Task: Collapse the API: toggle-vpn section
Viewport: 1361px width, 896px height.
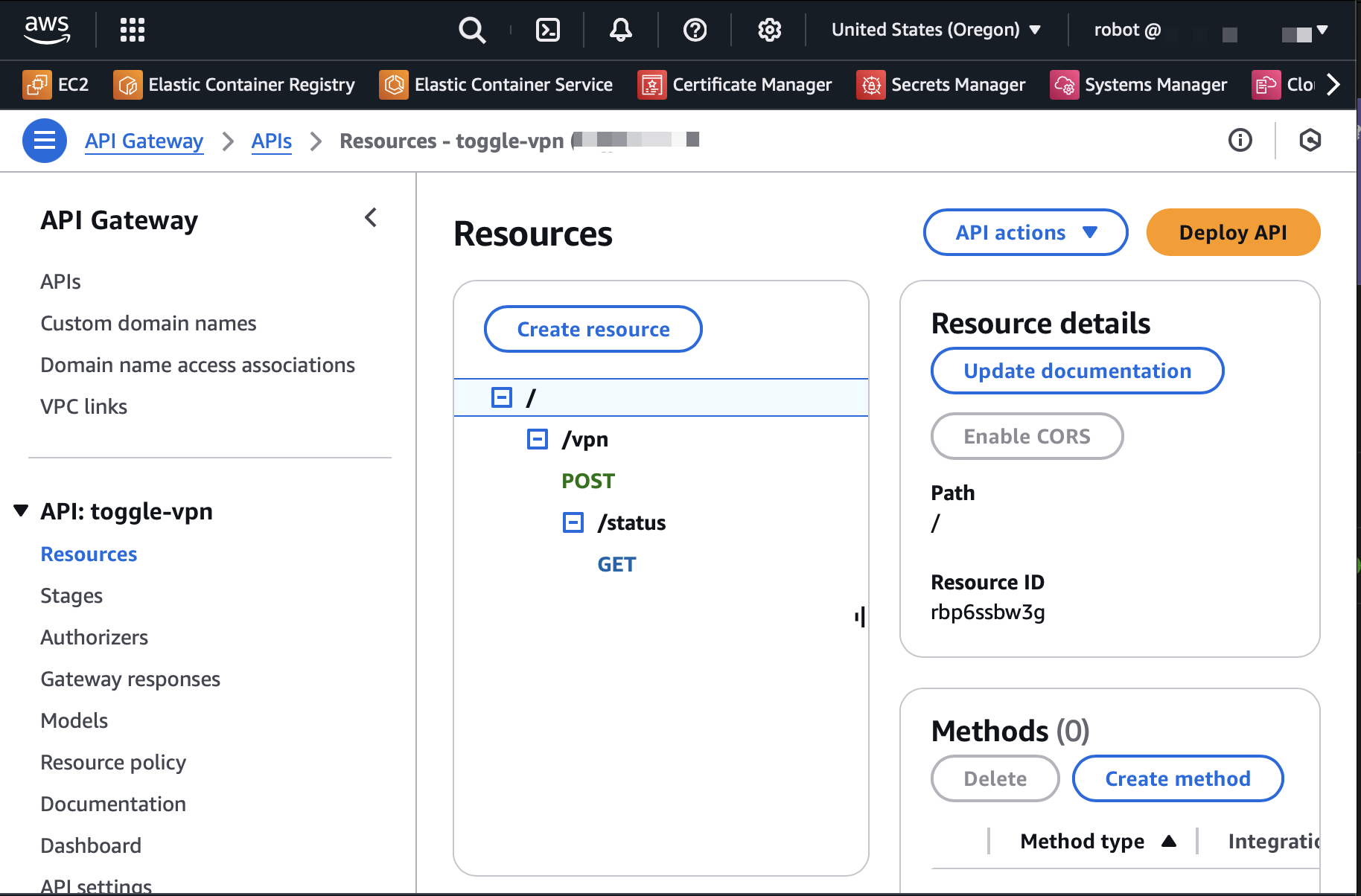Action: [x=21, y=511]
